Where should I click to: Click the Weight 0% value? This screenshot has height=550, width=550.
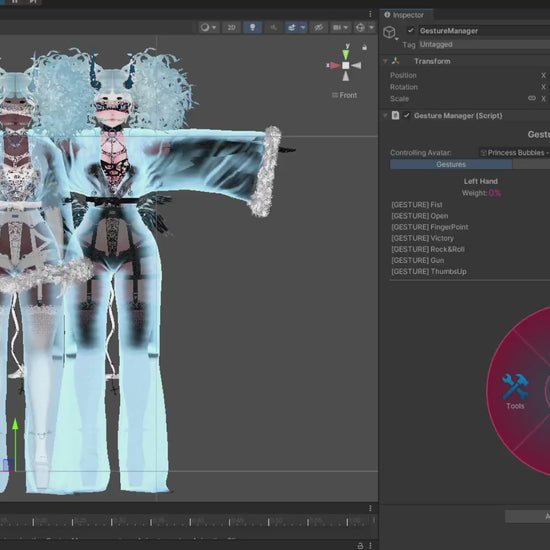(495, 193)
